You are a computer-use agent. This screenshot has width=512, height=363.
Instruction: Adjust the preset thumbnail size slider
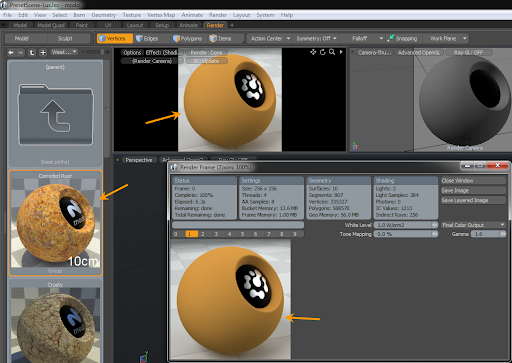pos(94,52)
